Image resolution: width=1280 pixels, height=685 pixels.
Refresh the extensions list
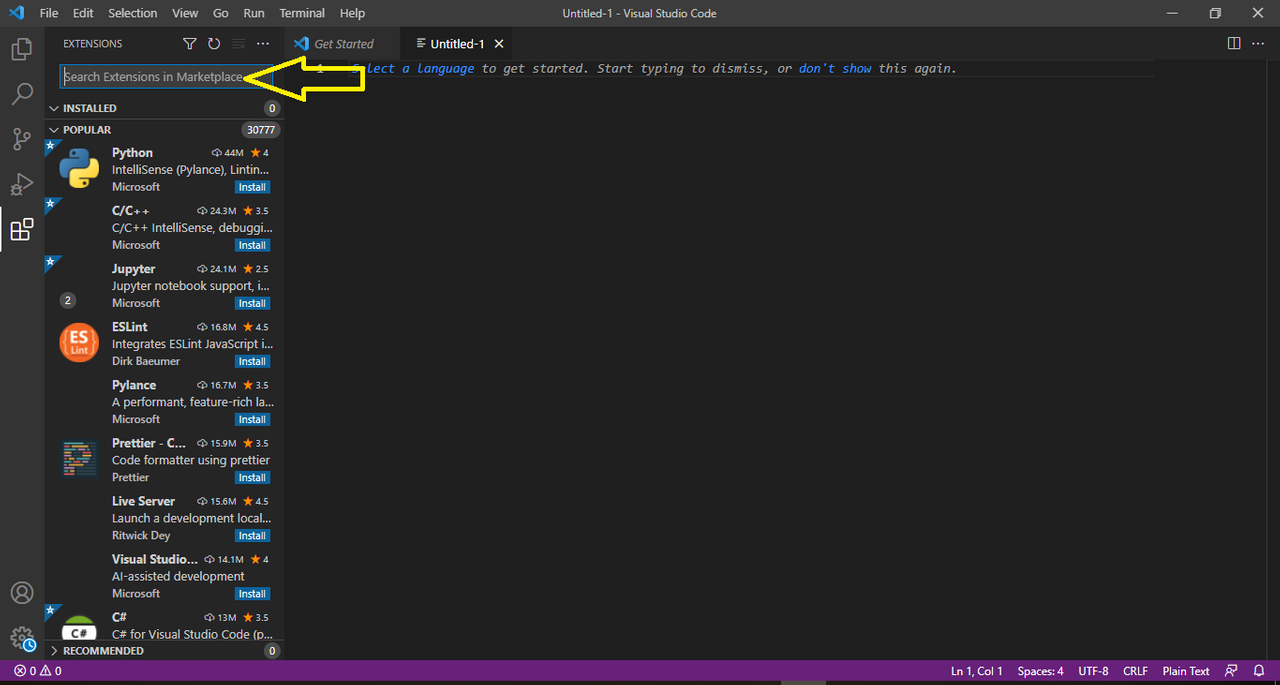214,44
